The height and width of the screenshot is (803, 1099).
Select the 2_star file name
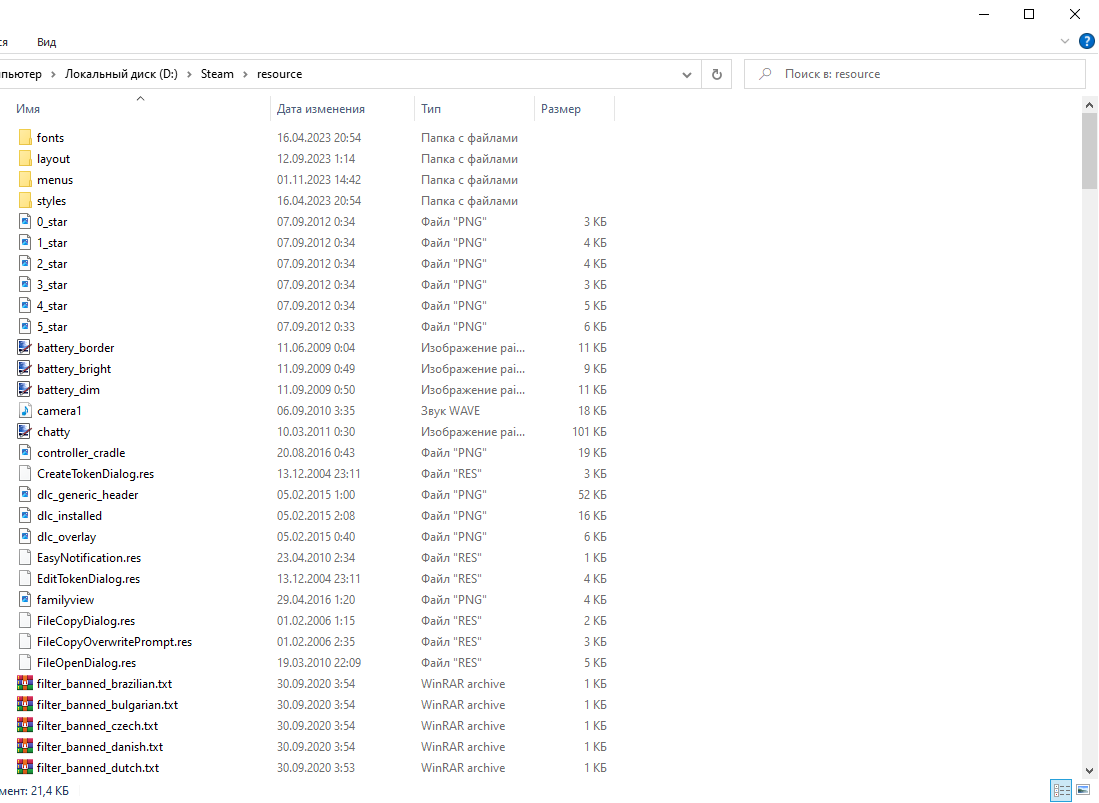coord(53,263)
